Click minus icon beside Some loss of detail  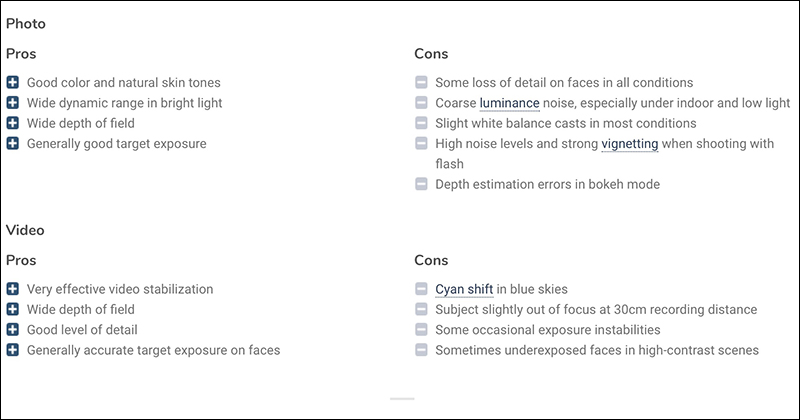click(421, 82)
